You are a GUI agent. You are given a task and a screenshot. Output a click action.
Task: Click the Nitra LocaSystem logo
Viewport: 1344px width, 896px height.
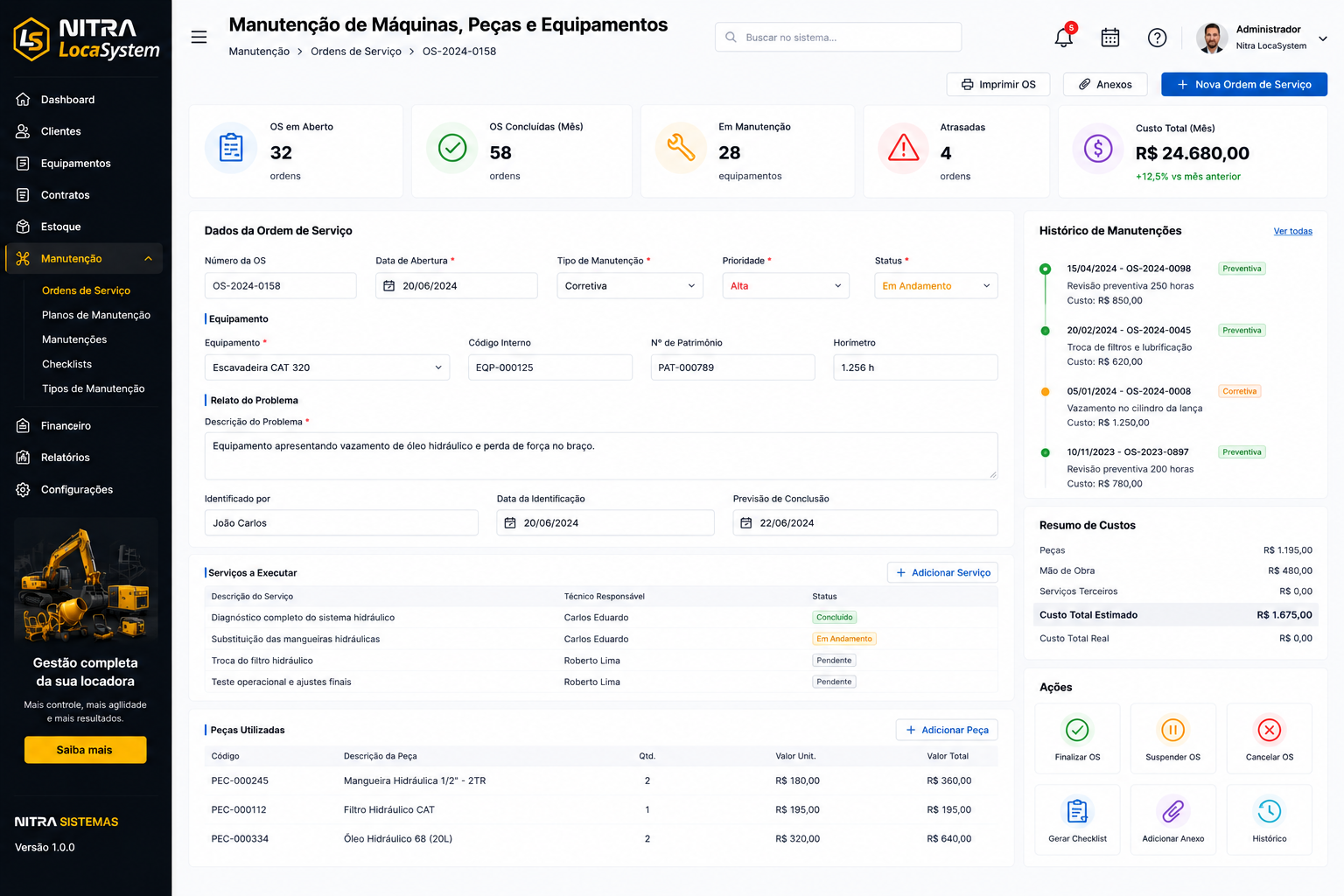point(87,38)
